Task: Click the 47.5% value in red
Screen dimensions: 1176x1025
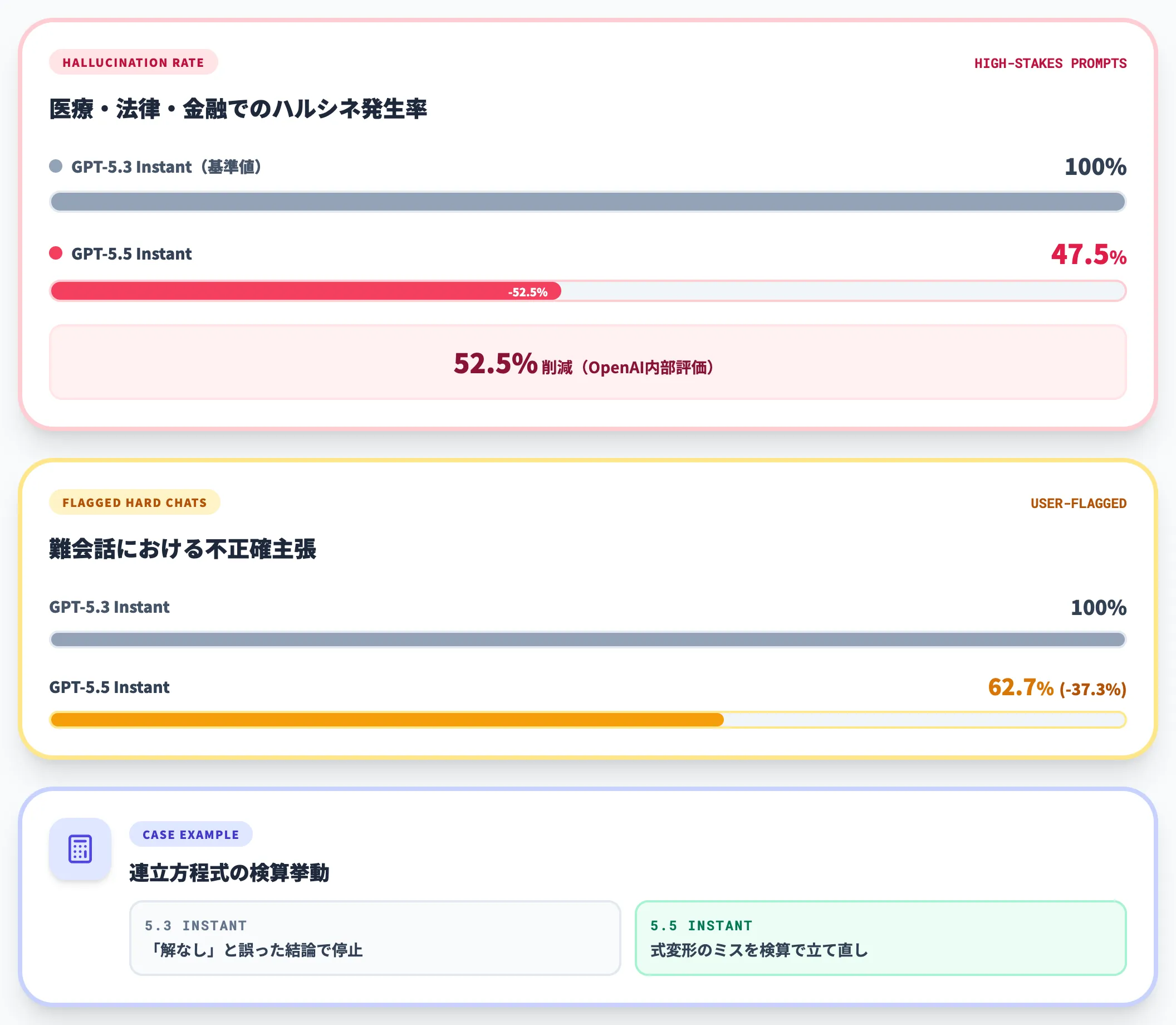Action: (x=1089, y=254)
